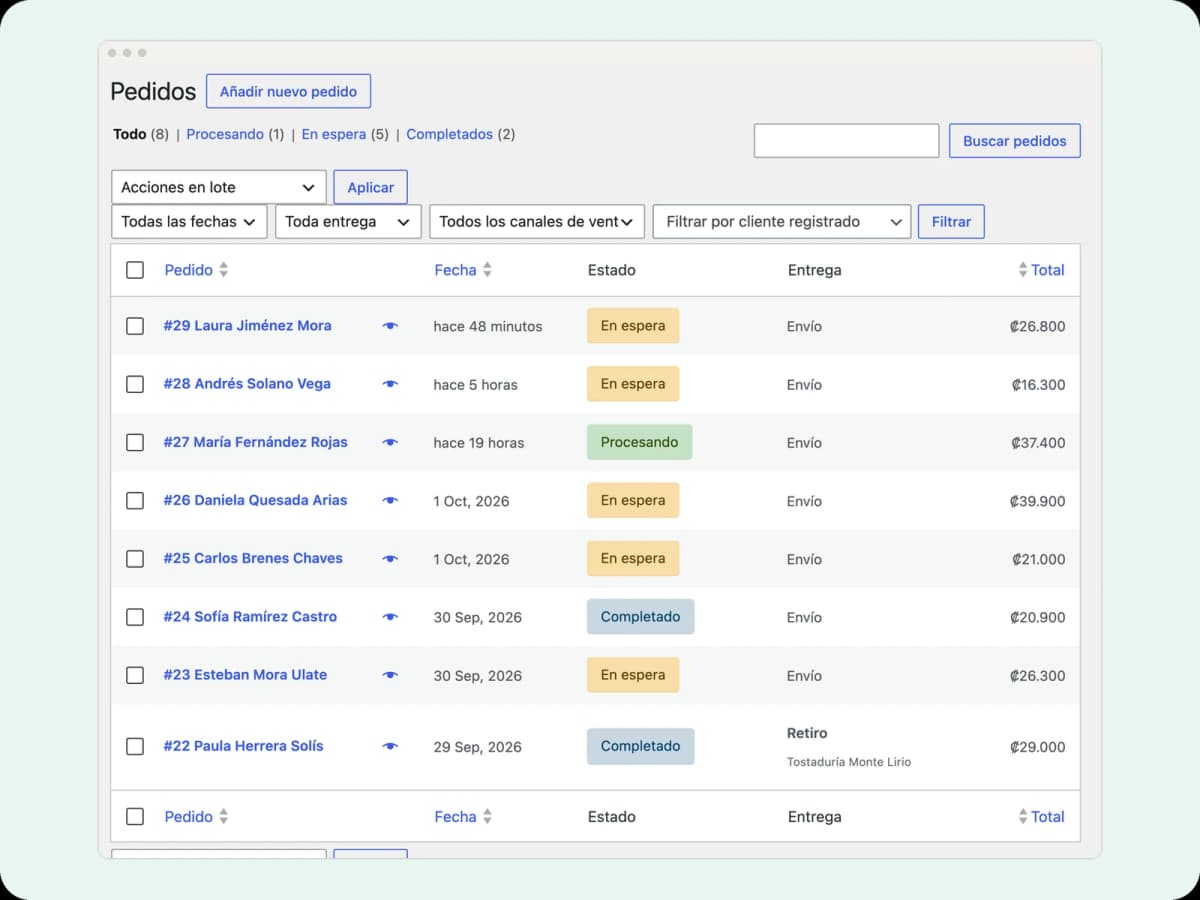View Completados orders tab
The width and height of the screenshot is (1200, 900).
(x=450, y=134)
